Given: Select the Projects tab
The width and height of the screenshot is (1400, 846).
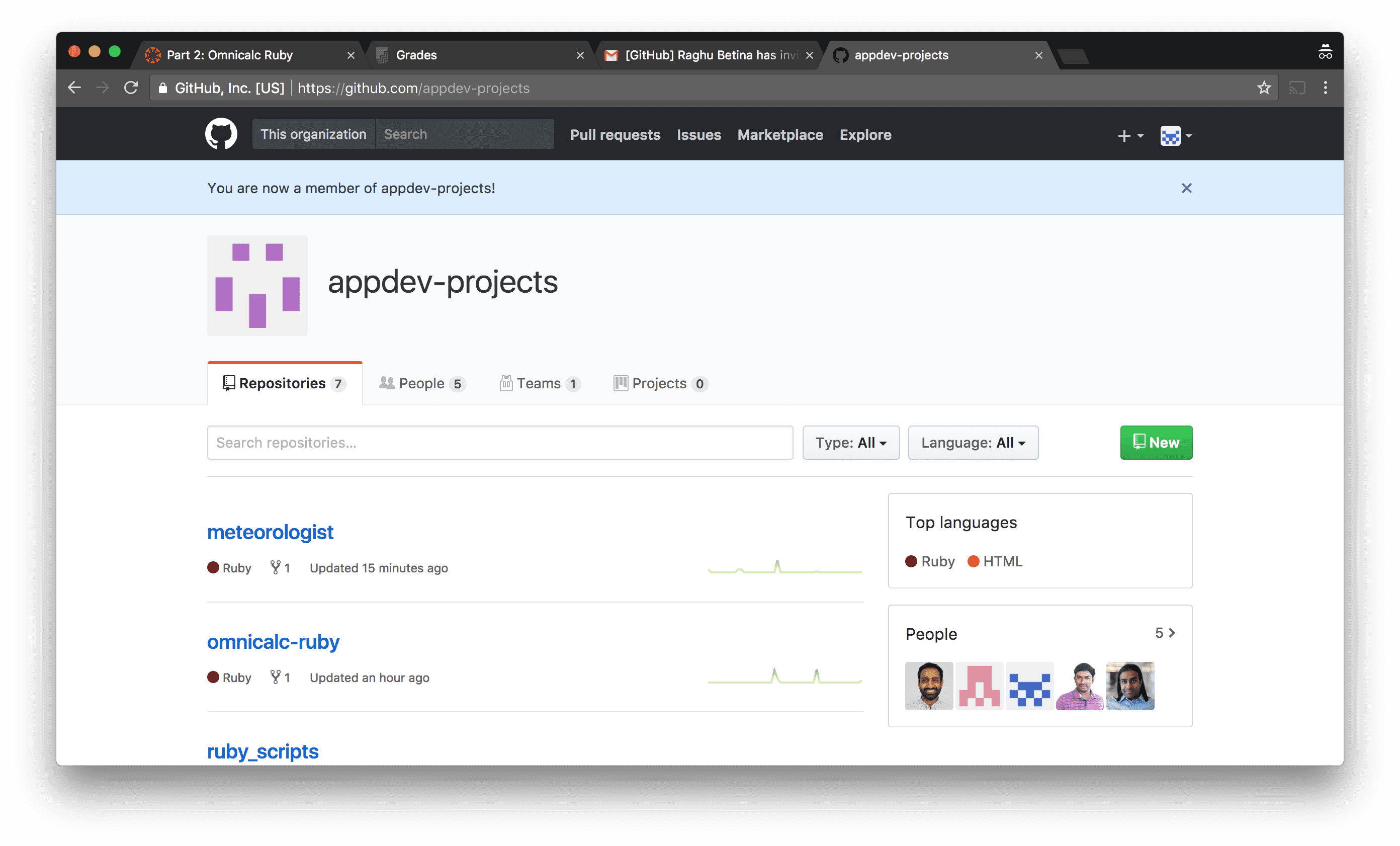Looking at the screenshot, I should pyautogui.click(x=660, y=383).
